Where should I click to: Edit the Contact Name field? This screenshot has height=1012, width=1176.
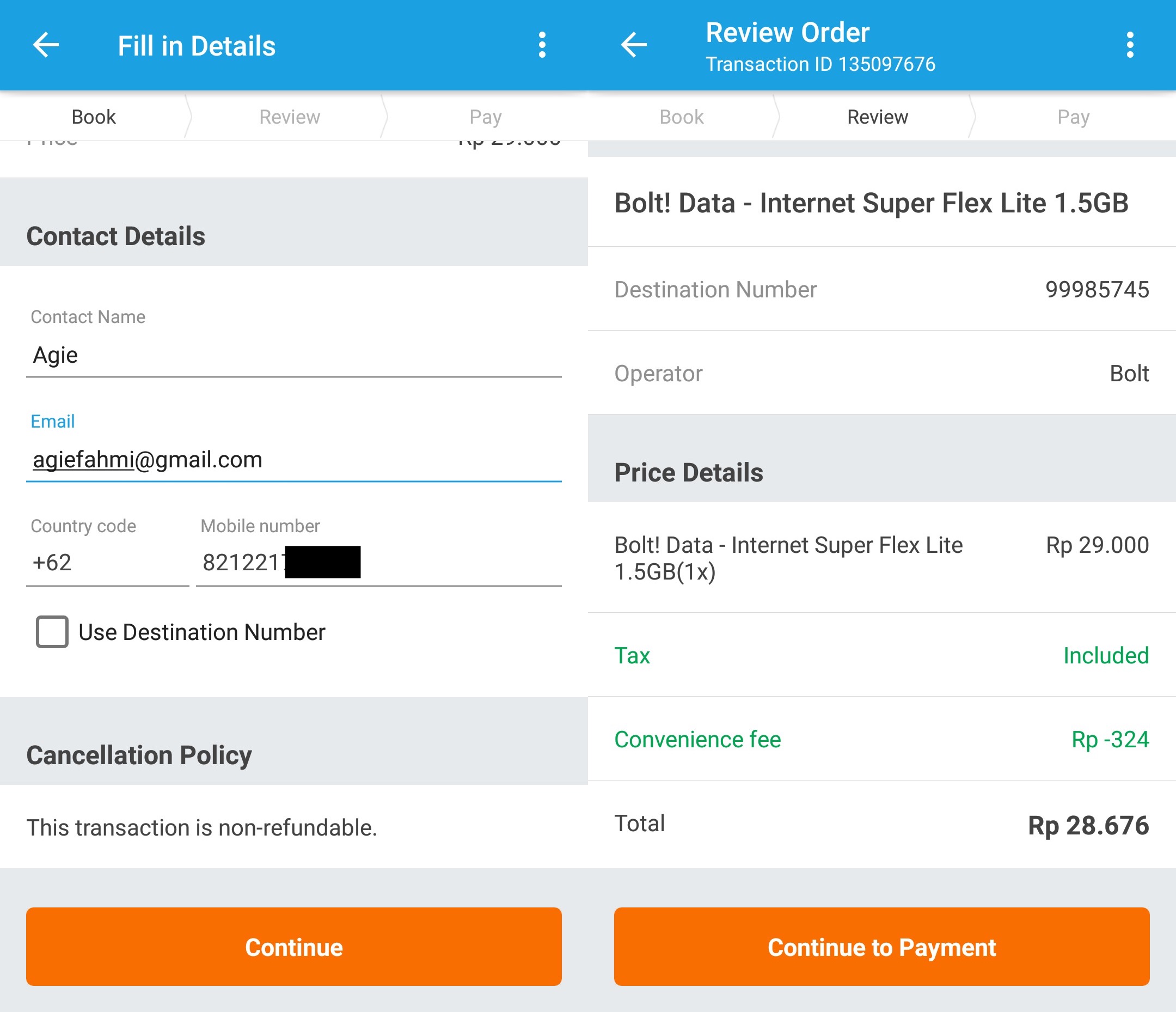(x=293, y=356)
